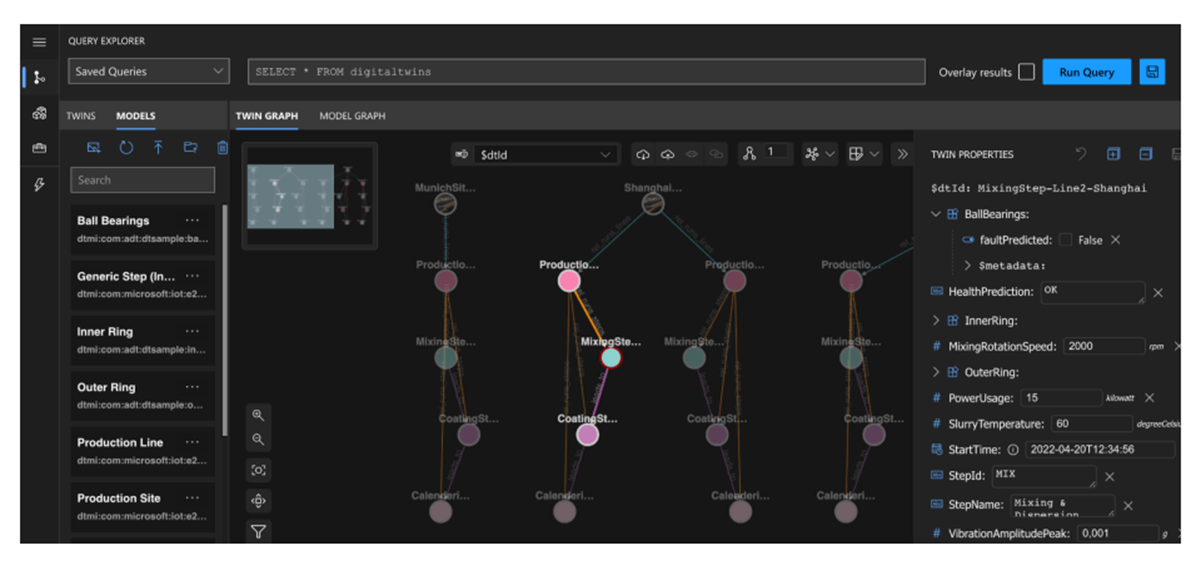Delete all models with trash icon
Viewport: 1200px width, 571px height.
click(222, 148)
